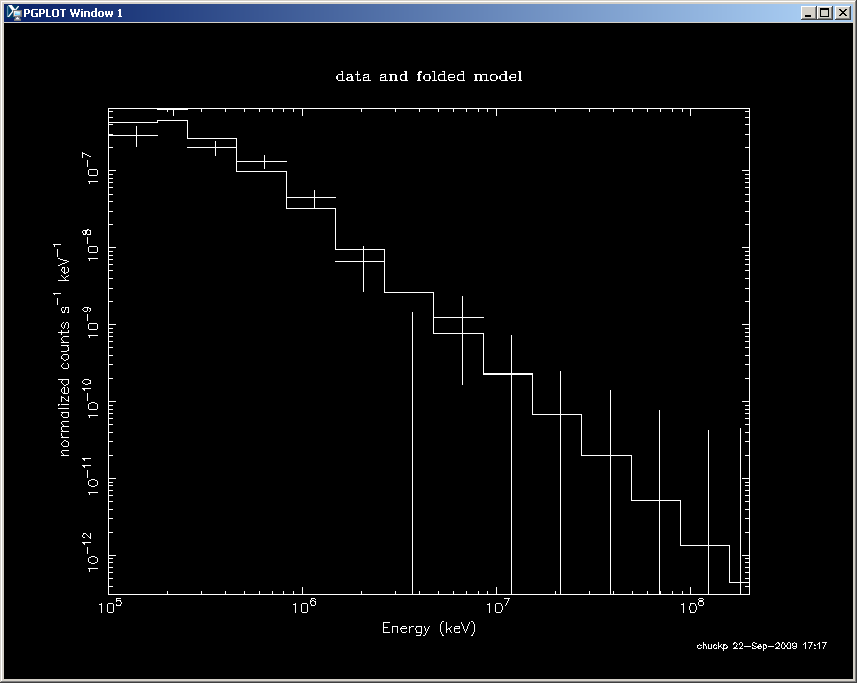857x683 pixels.
Task: Click the X11 icon in the title bar
Action: pos(14,13)
